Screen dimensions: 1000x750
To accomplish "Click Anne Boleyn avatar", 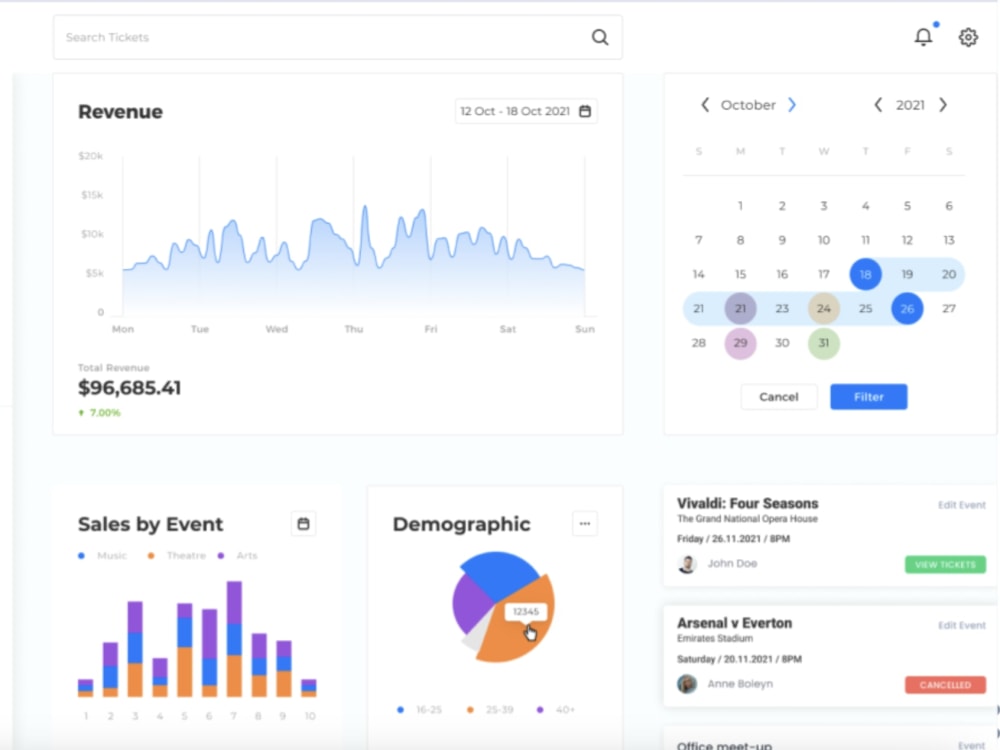I will pyautogui.click(x=687, y=684).
